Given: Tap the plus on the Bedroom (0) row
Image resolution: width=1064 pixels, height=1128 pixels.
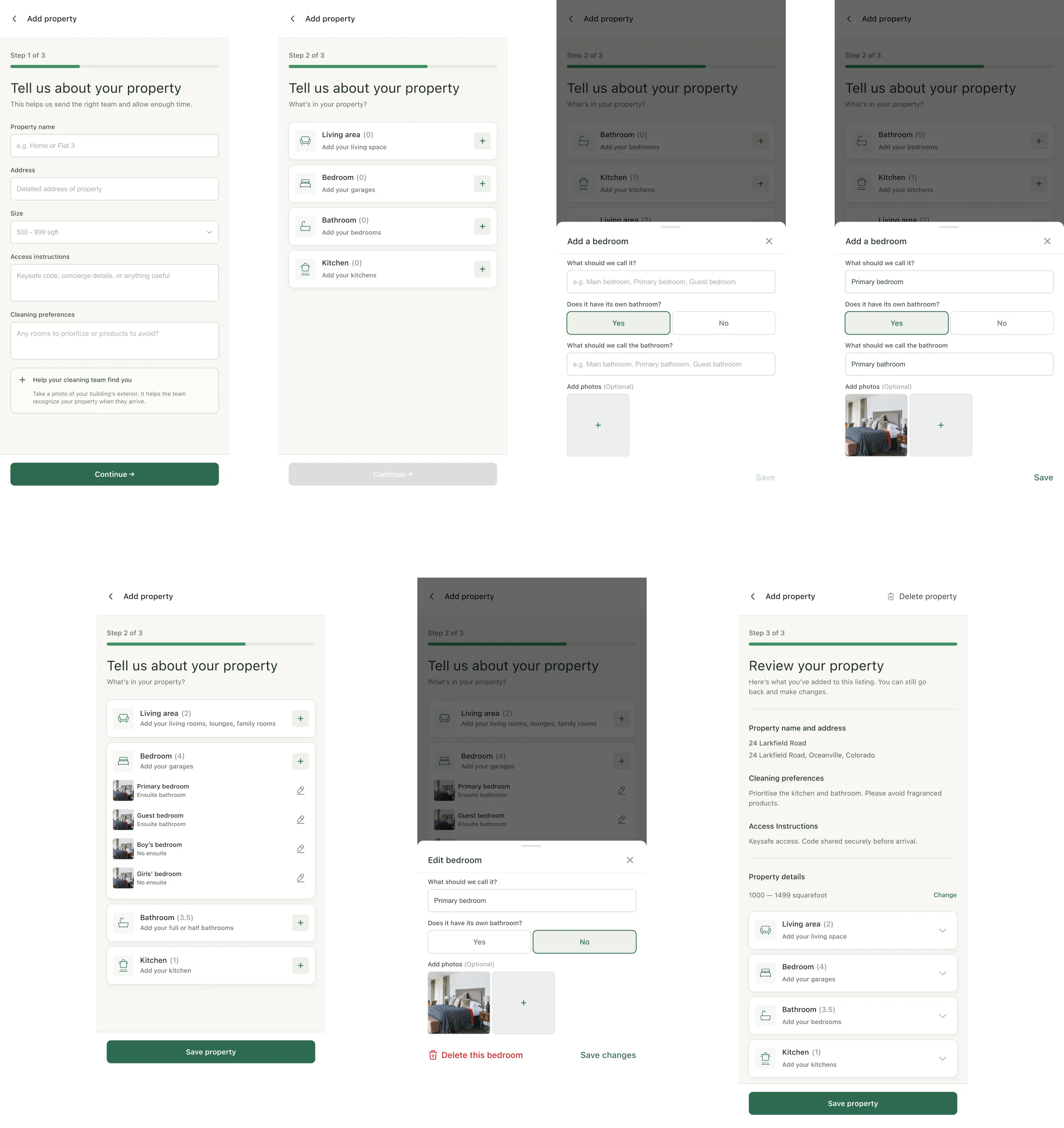Looking at the screenshot, I should [x=482, y=184].
